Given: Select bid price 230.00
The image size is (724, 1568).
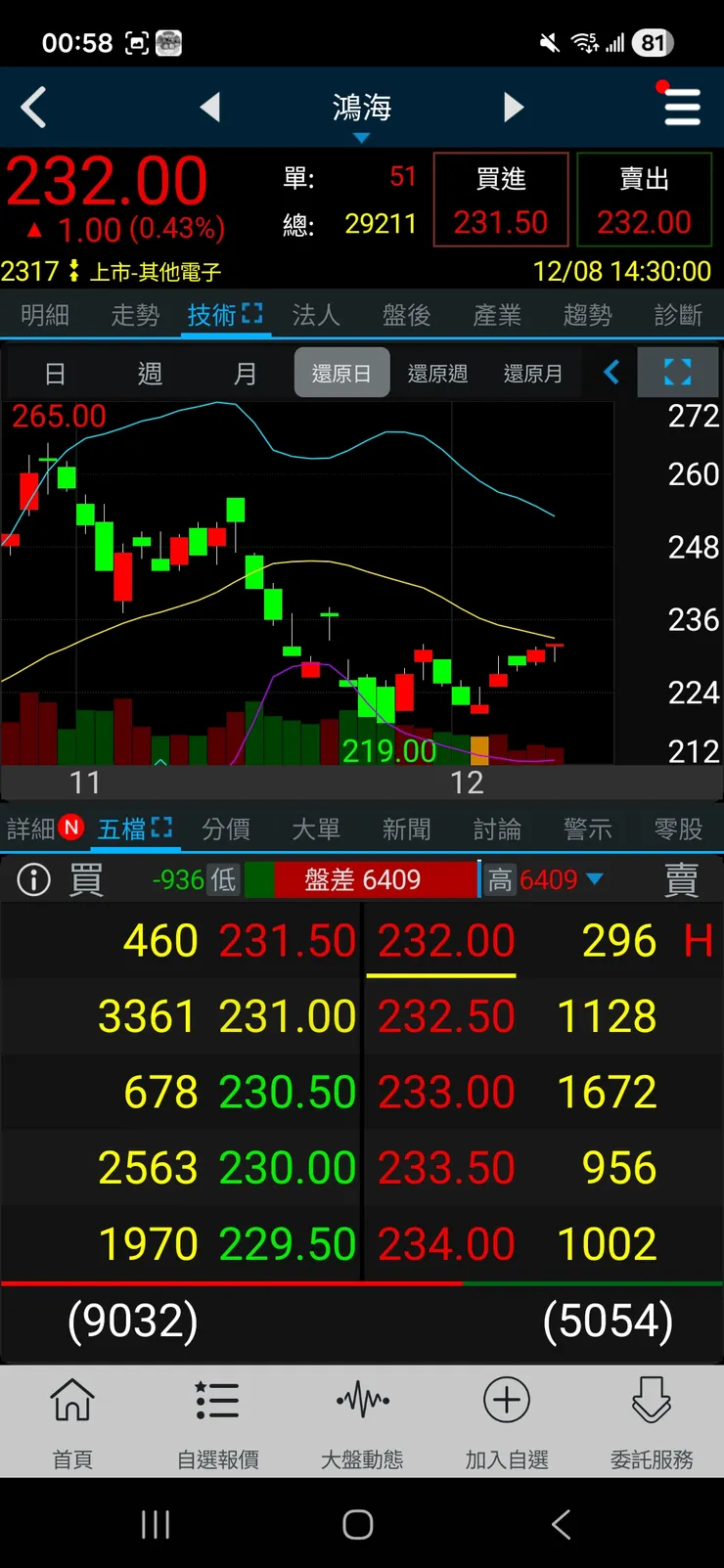Looking at the screenshot, I should click(288, 1168).
